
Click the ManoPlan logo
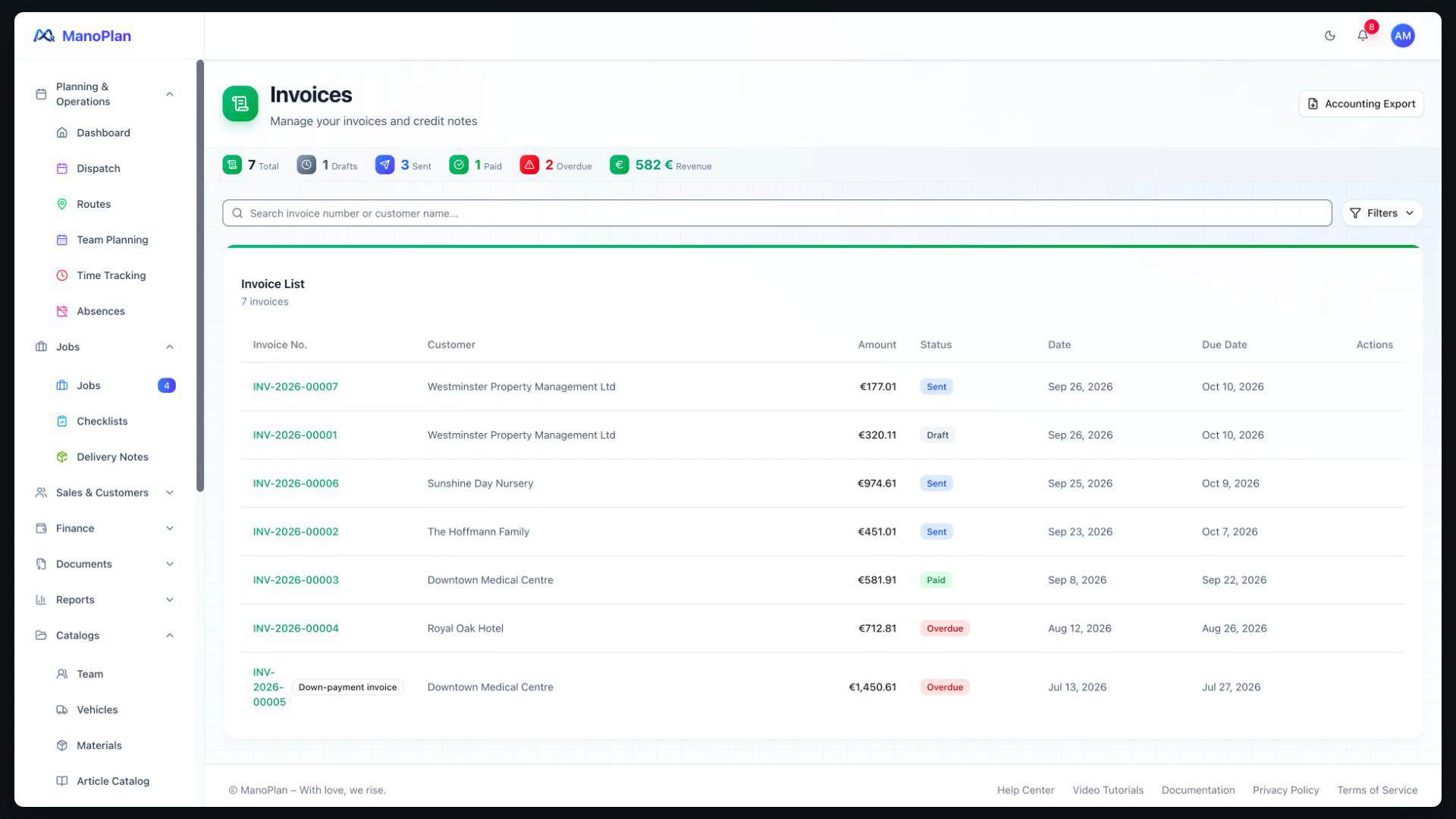[82, 36]
